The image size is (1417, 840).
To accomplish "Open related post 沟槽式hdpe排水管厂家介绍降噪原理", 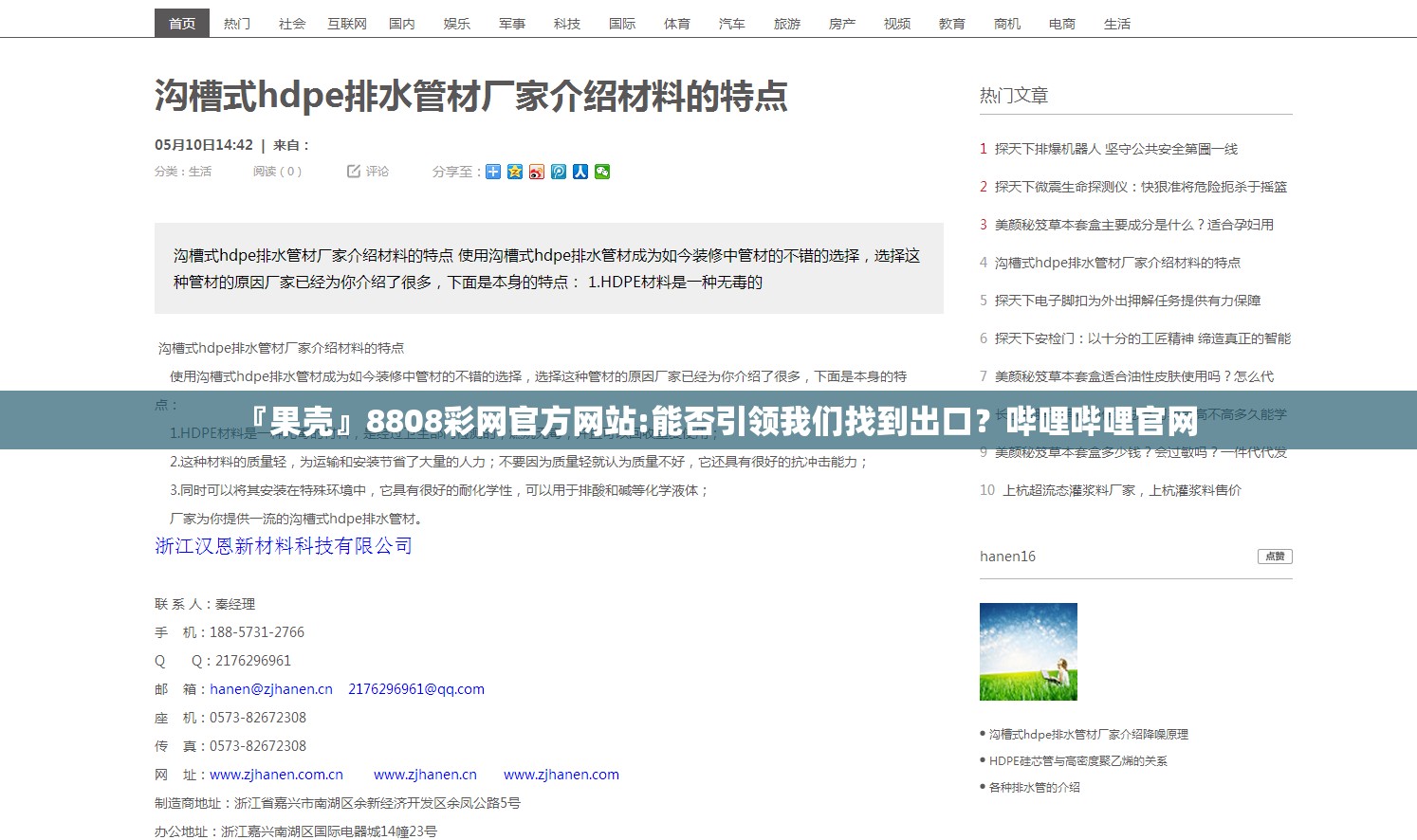I will (1088, 734).
